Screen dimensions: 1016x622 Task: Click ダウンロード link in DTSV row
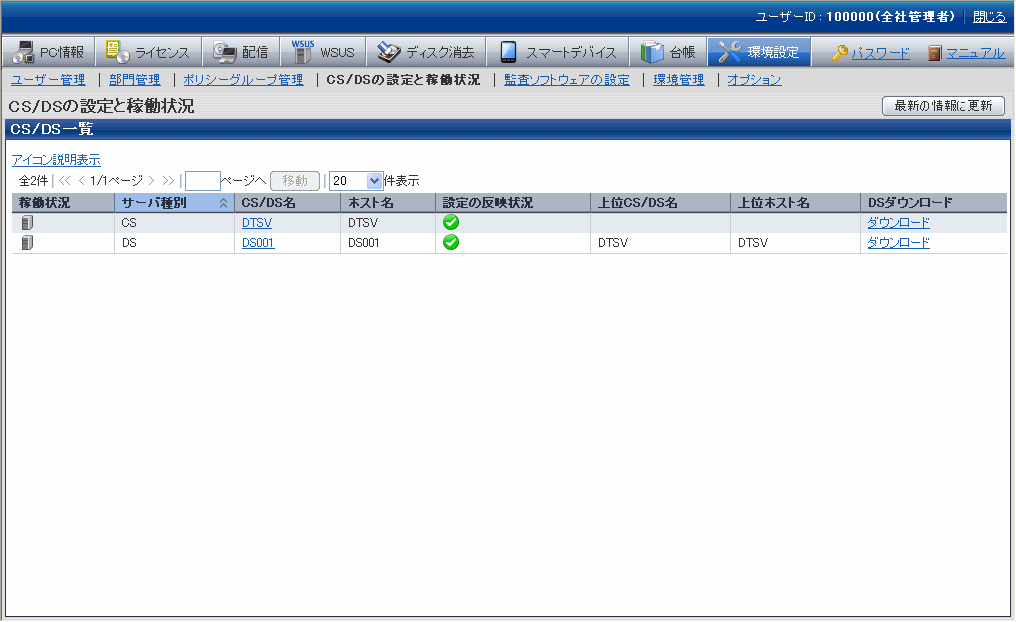tap(898, 223)
